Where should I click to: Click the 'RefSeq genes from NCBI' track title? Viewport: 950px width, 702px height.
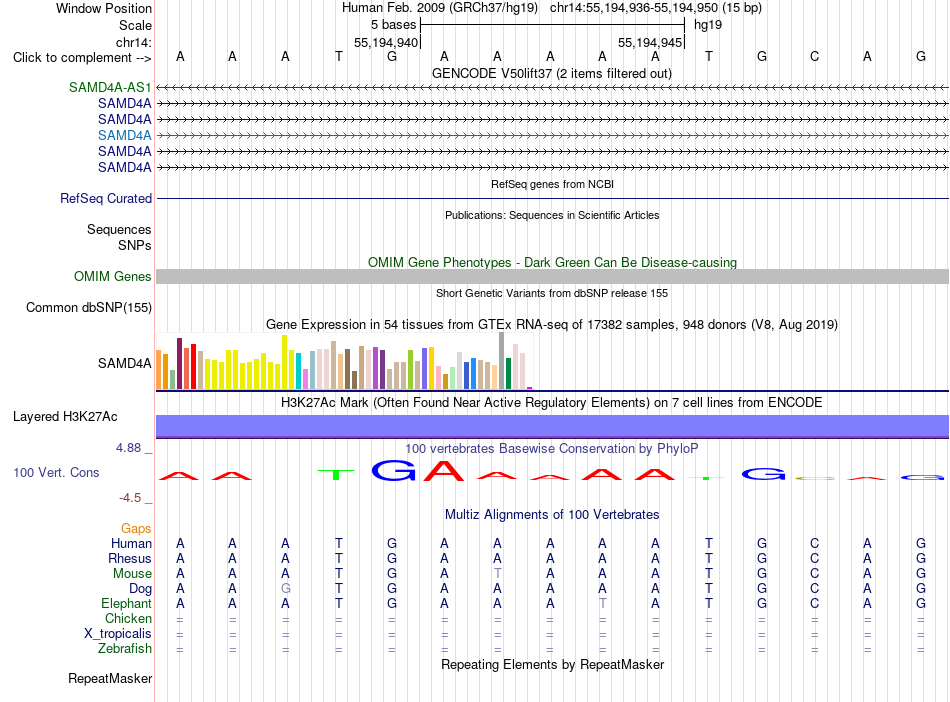(x=552, y=184)
